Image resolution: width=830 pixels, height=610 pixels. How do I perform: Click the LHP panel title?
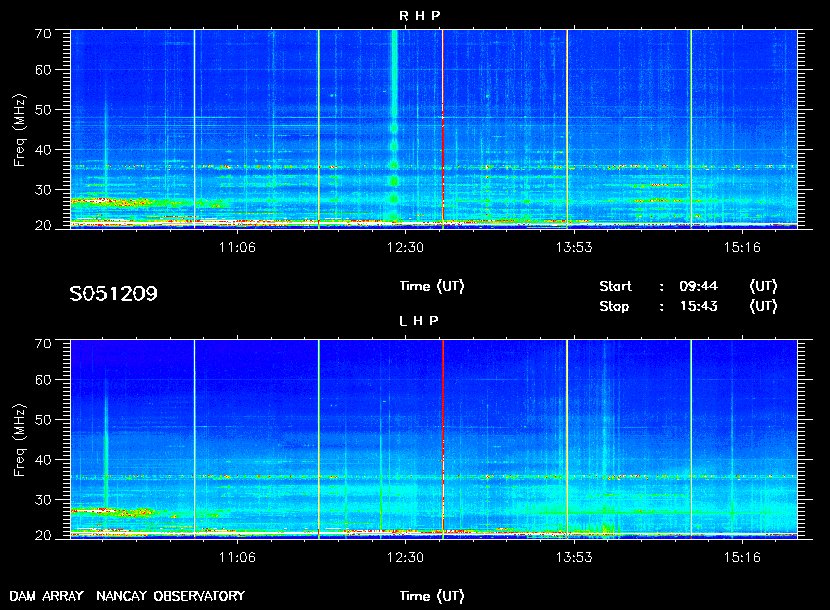pyautogui.click(x=419, y=320)
